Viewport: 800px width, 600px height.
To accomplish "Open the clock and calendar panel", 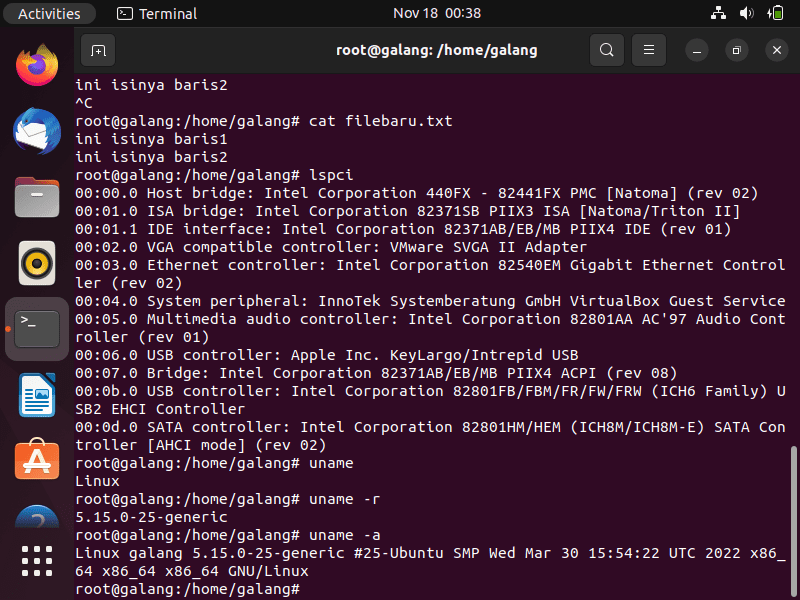I will coord(437,13).
